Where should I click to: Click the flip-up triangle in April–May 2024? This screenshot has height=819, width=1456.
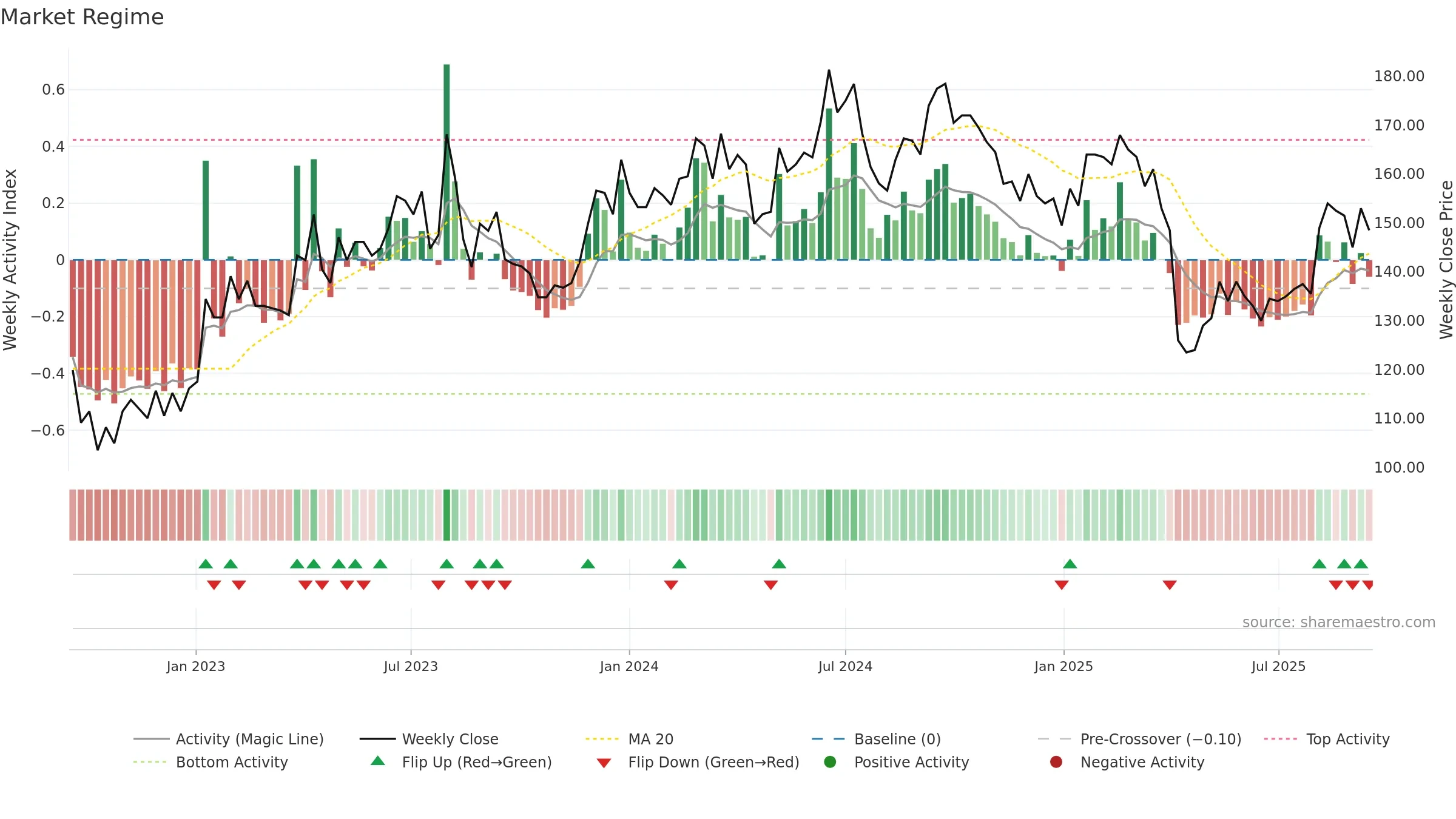coord(779,564)
